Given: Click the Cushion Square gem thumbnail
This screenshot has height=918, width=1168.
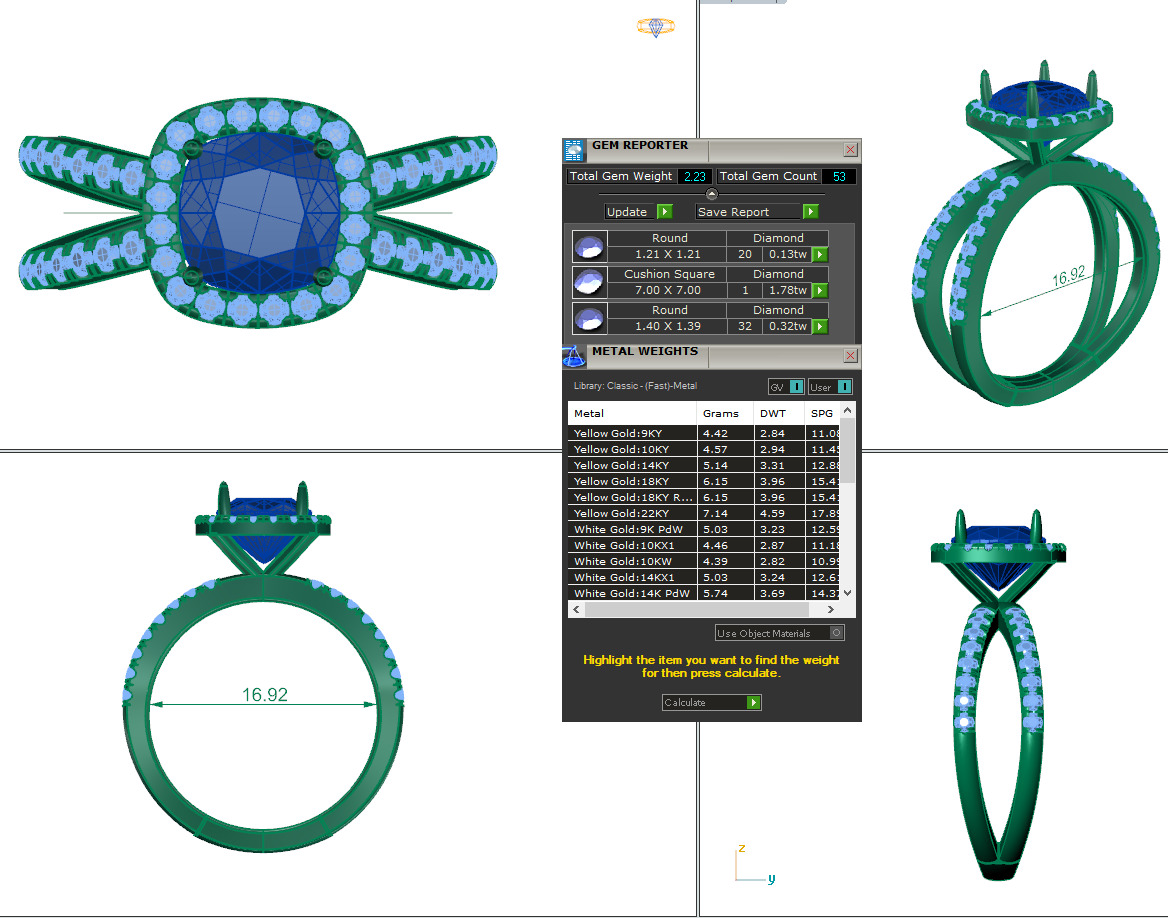Looking at the screenshot, I should (589, 282).
